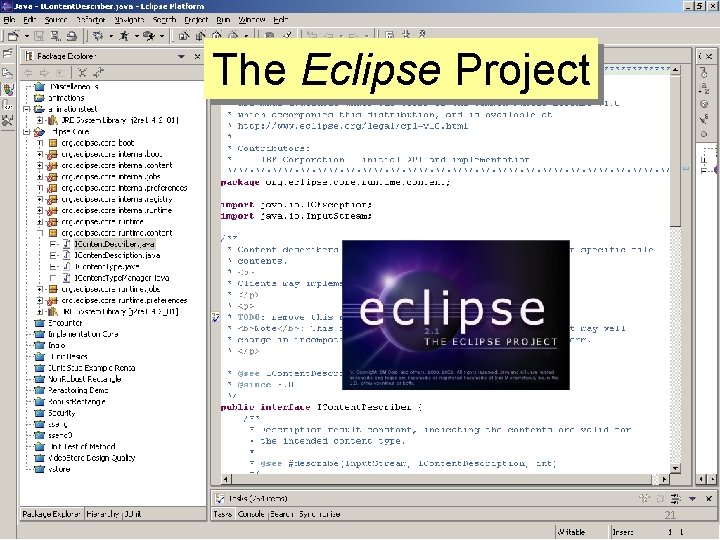Click the editor horizontal scrollbar left arrow

click(x=225, y=479)
